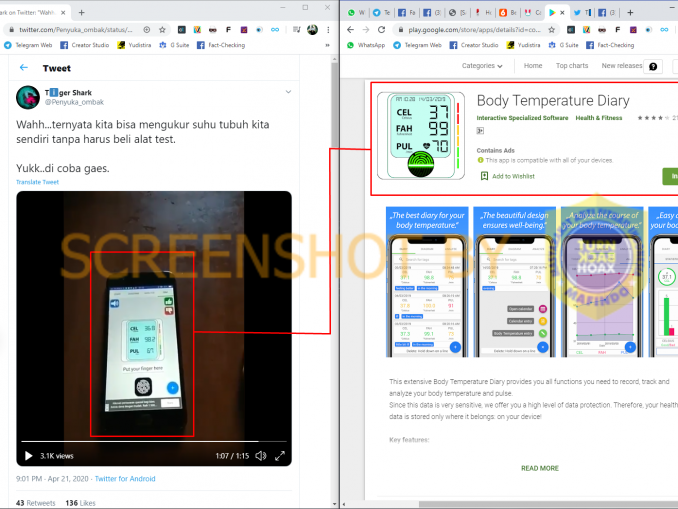
Task: Click Twitter page vertical scrollbar
Action: tap(335, 104)
